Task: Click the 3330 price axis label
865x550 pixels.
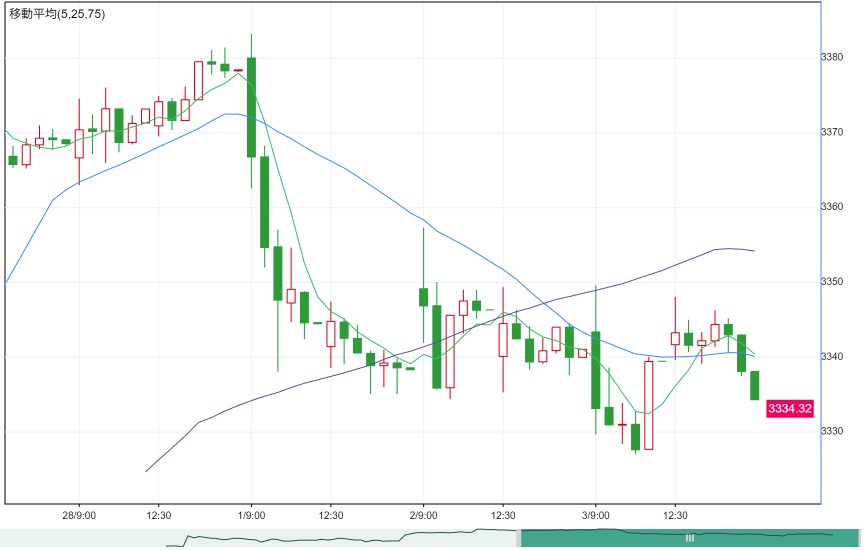Action: 832,431
